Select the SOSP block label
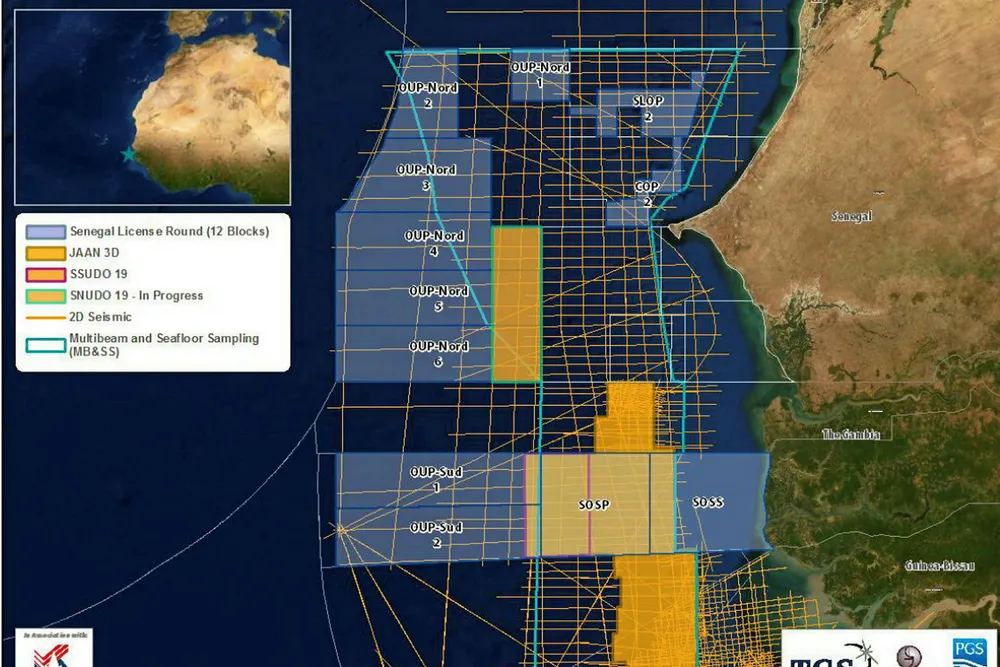Viewport: 1000px width, 667px height. [x=594, y=506]
